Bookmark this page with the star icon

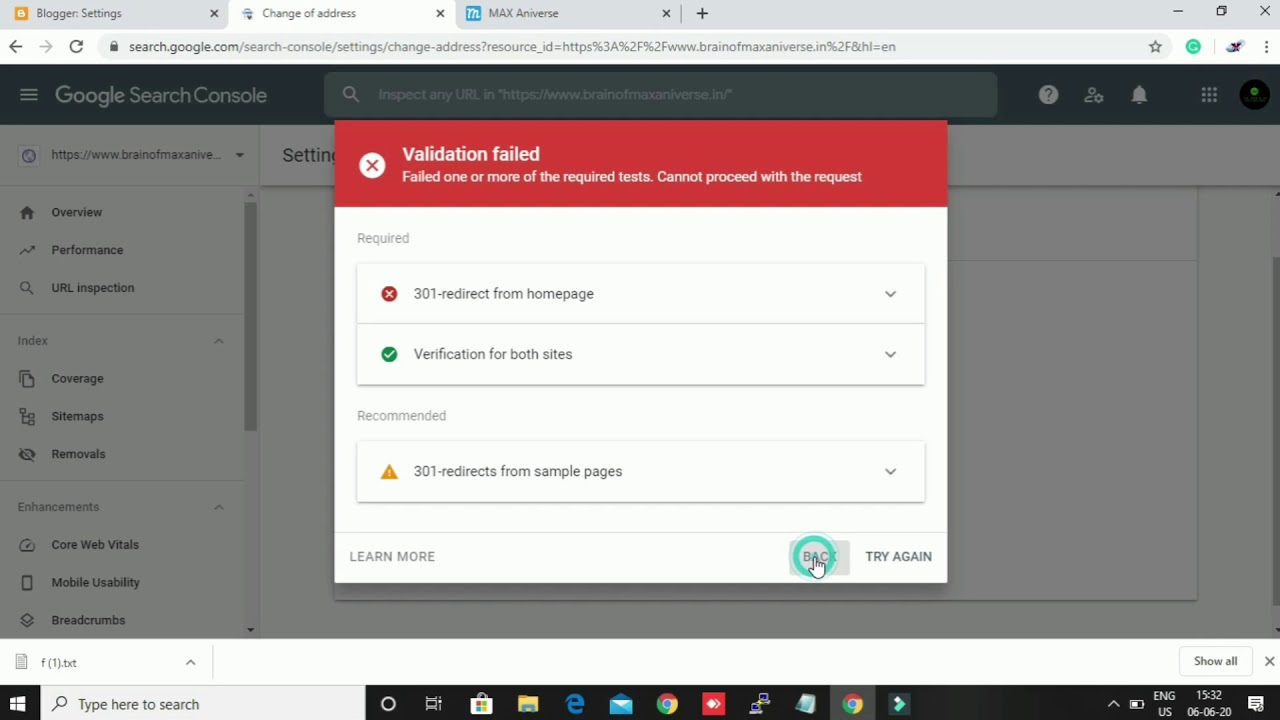click(1155, 46)
